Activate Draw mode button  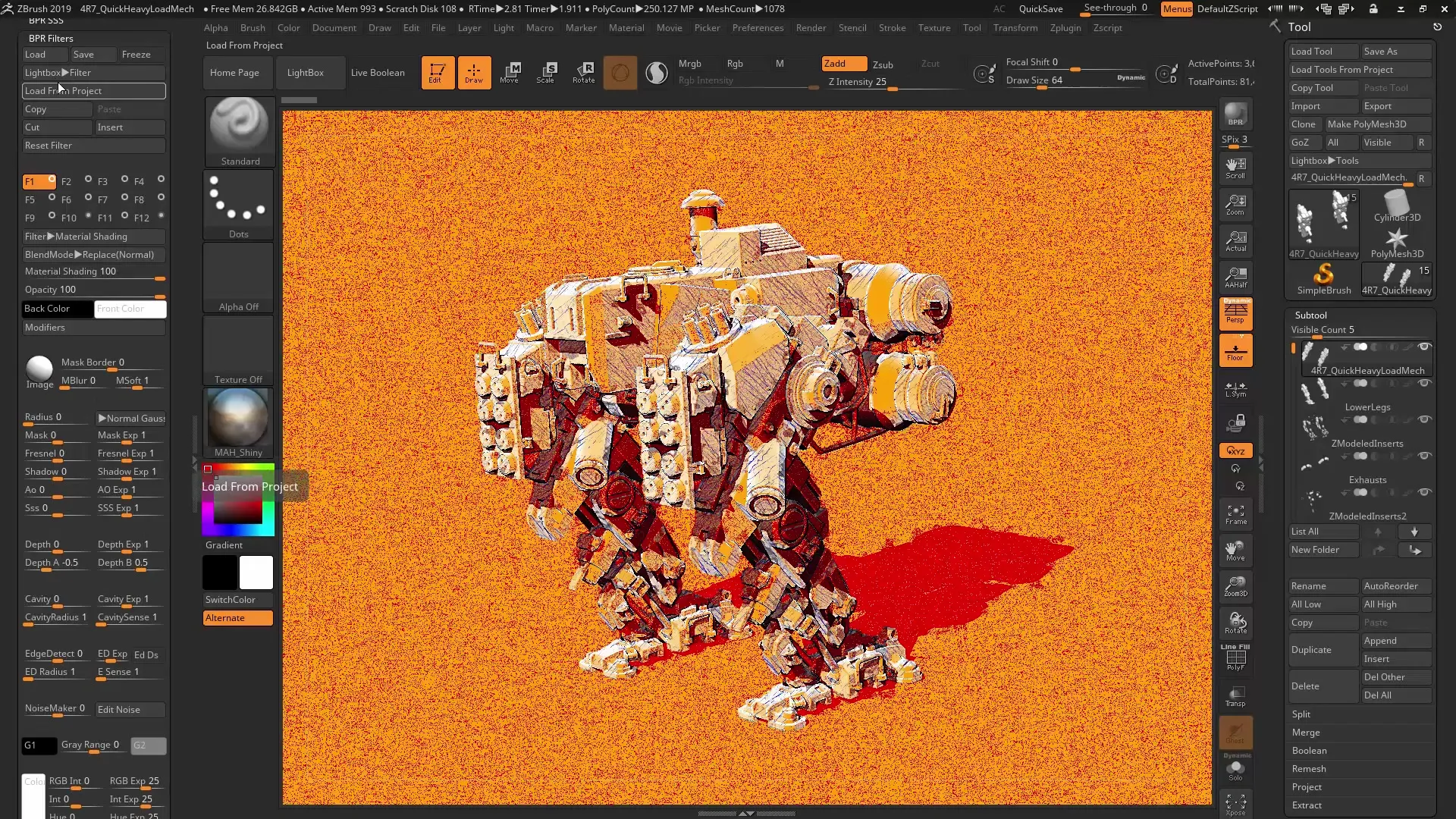pos(474,73)
